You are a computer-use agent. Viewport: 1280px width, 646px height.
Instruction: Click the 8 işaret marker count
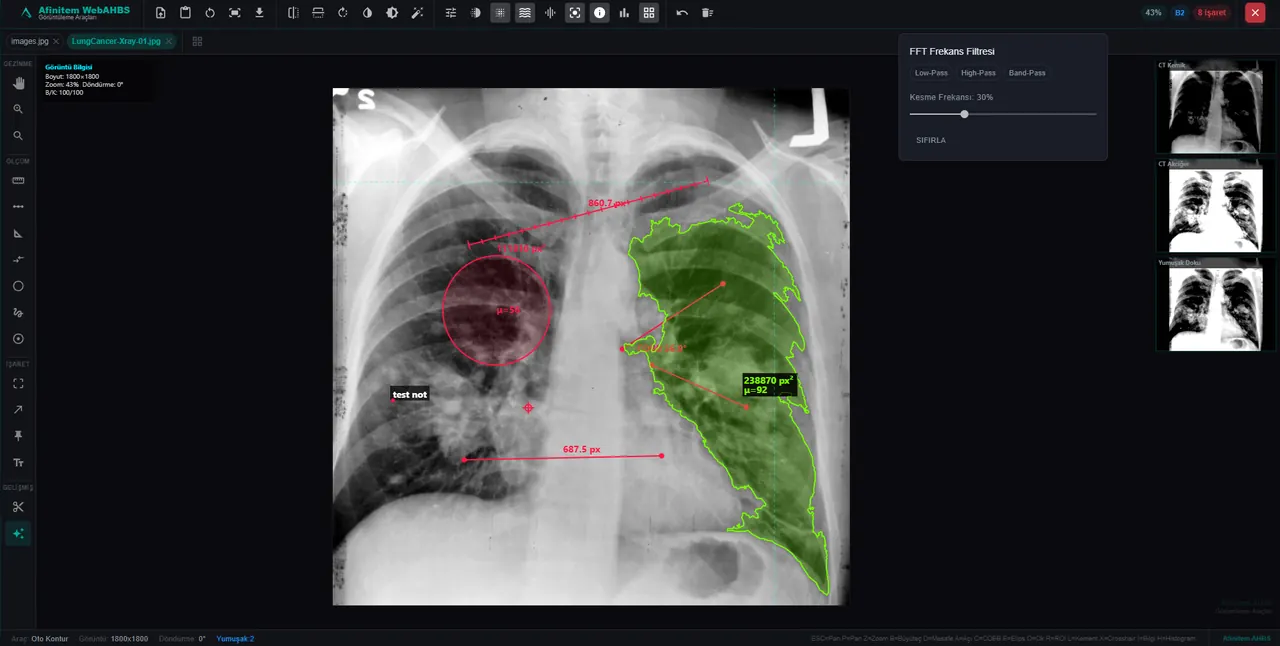1212,13
